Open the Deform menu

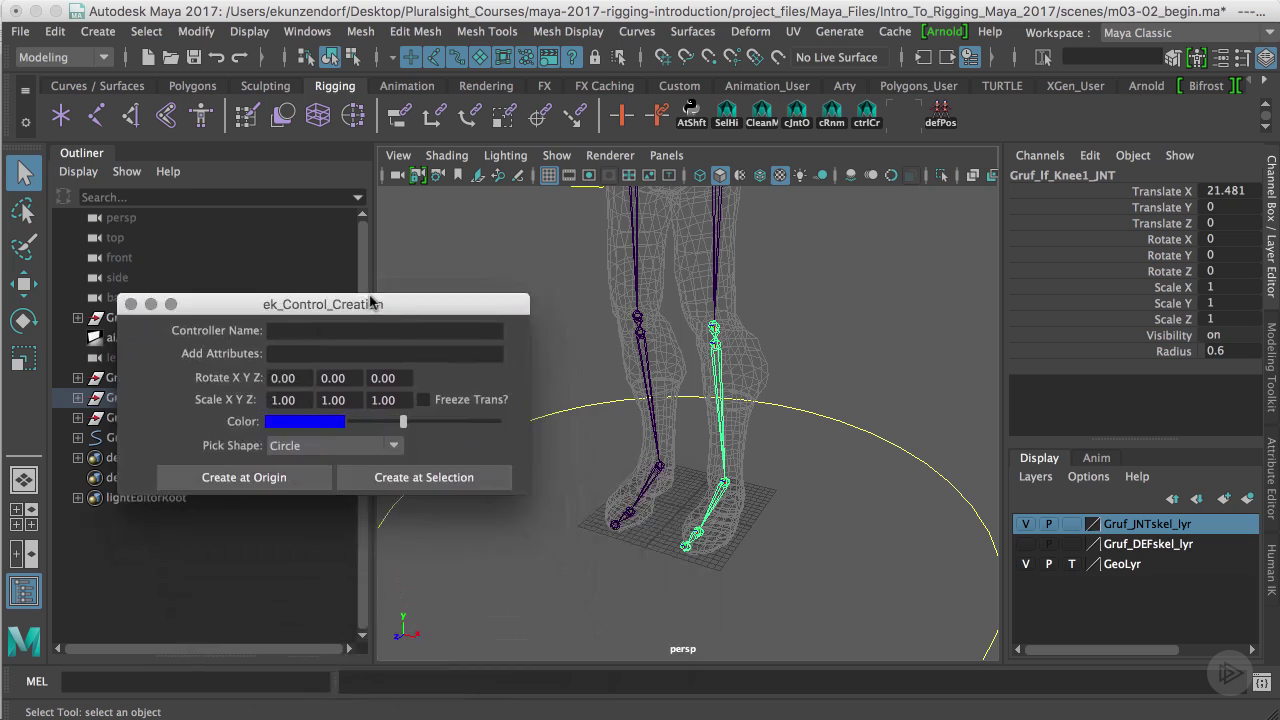click(x=750, y=32)
